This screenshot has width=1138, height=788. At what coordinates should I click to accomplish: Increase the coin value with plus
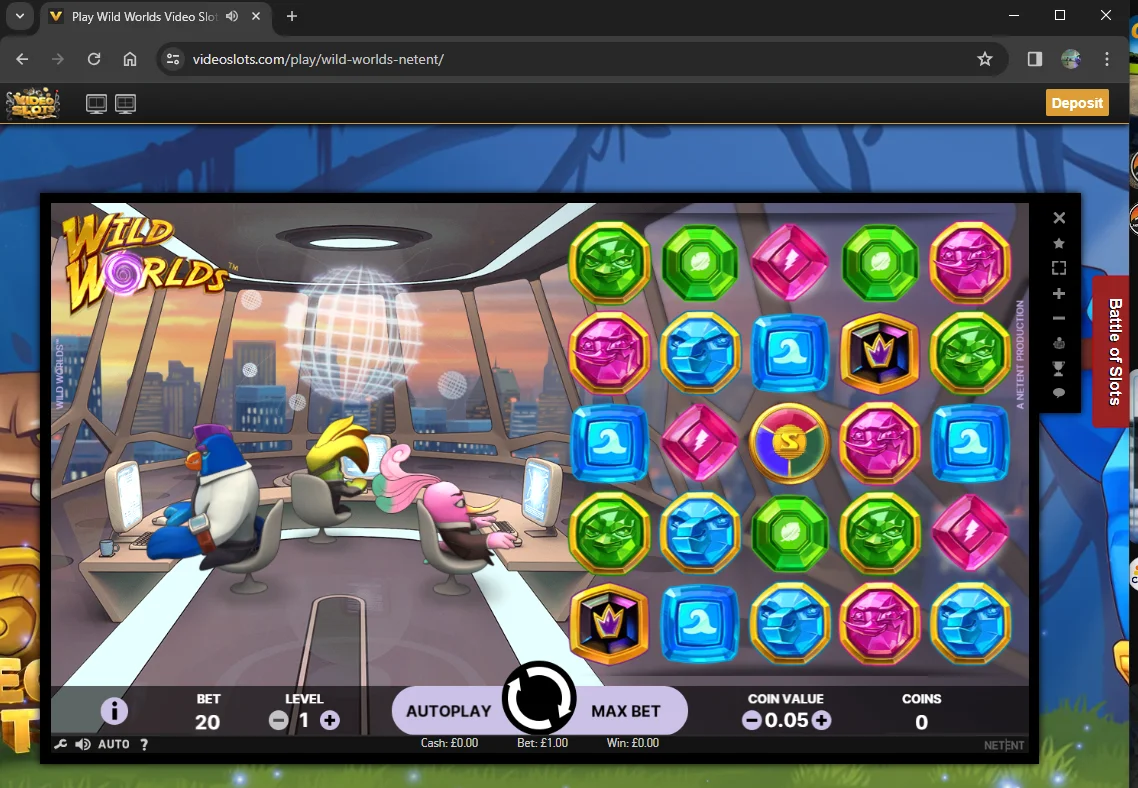(x=821, y=721)
